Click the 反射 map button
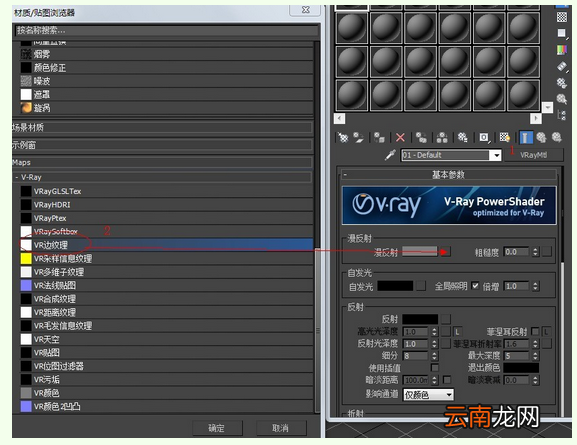Image resolution: width=577 pixels, height=445 pixels. pos(446,319)
